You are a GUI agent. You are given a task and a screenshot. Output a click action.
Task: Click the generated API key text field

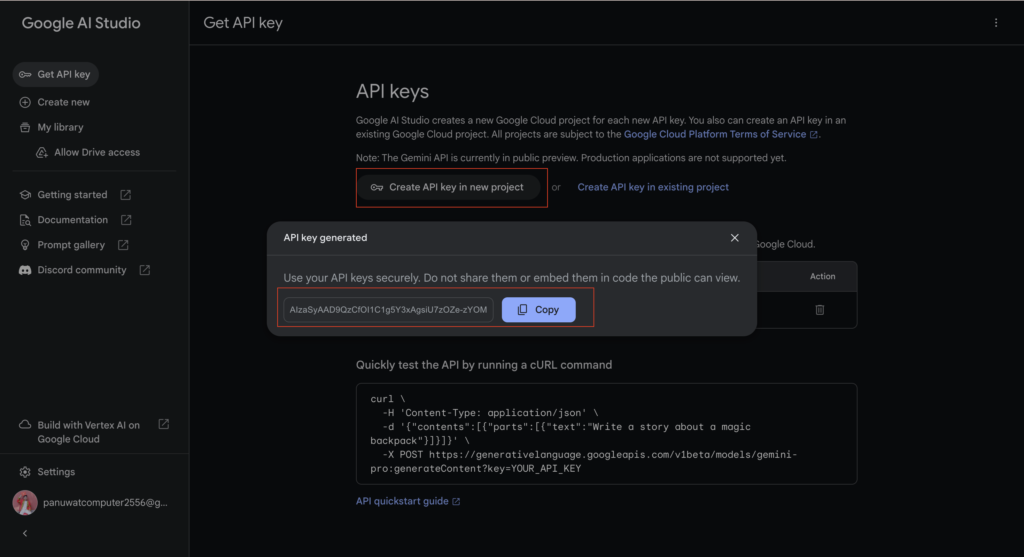(388, 310)
